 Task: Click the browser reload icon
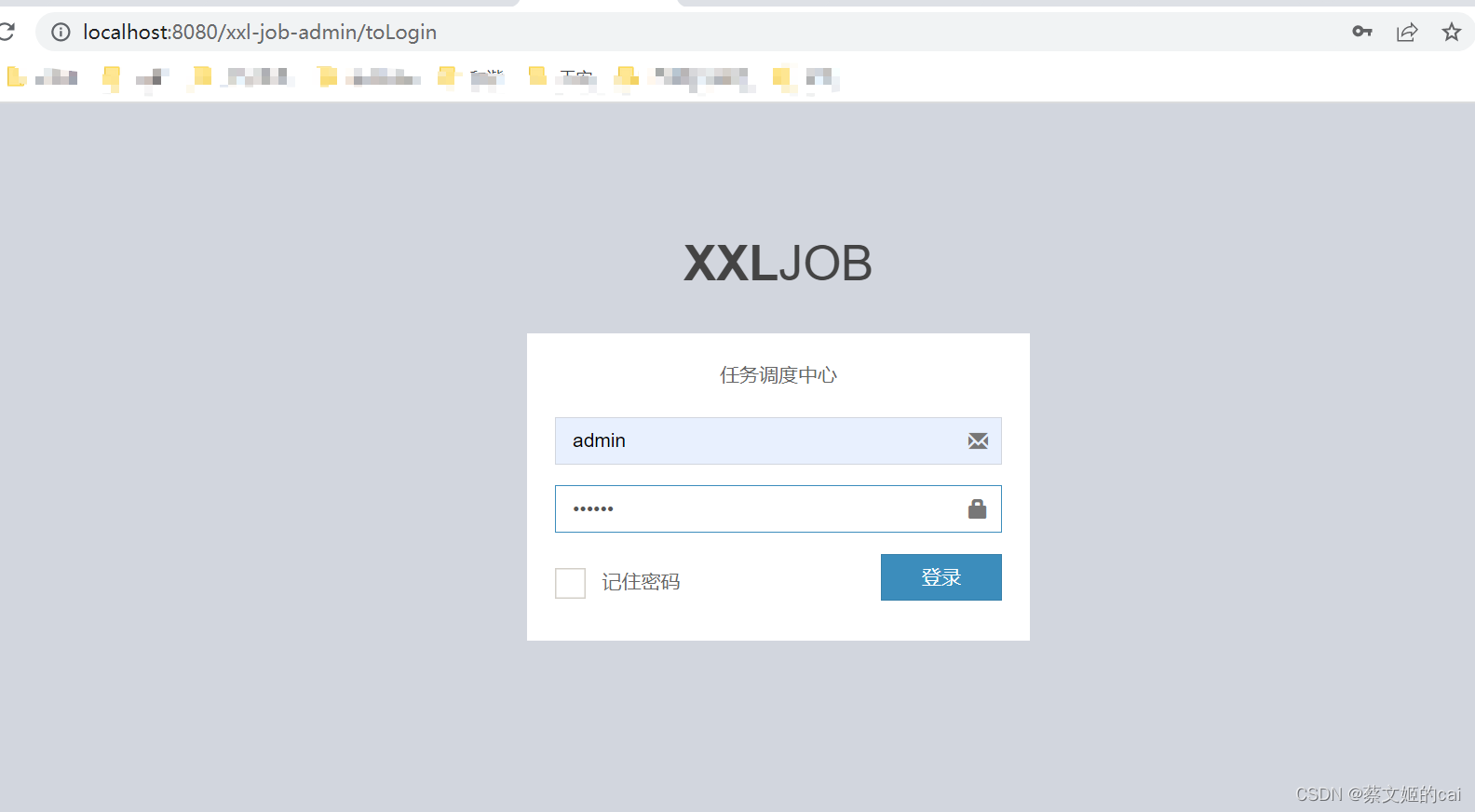pyautogui.click(x=7, y=32)
